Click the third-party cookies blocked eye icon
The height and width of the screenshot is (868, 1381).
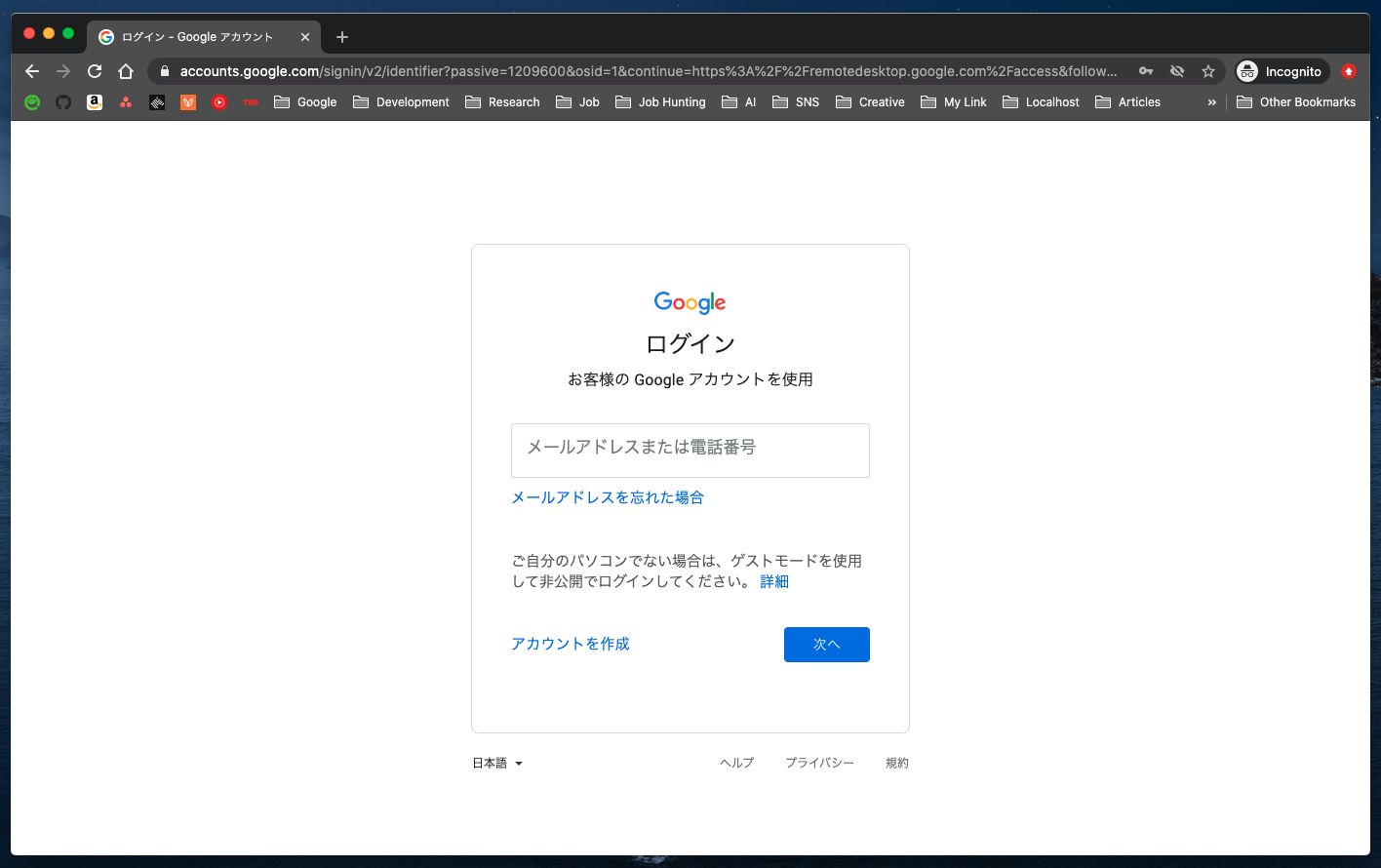[1177, 71]
